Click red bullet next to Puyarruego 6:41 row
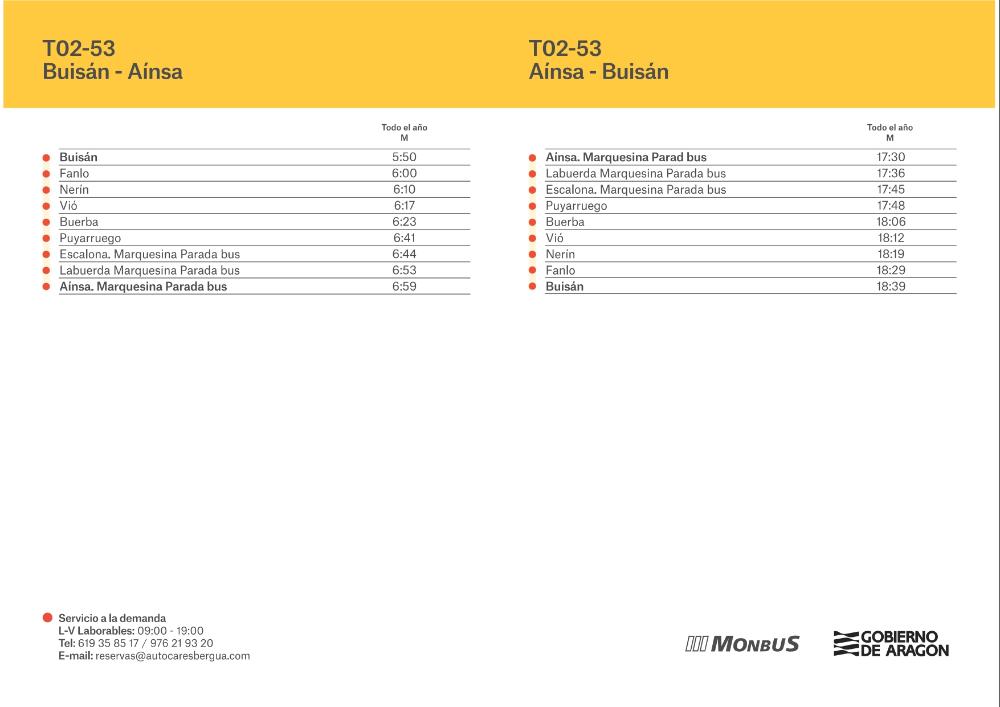Image resolution: width=1000 pixels, height=707 pixels. pyautogui.click(x=46, y=239)
